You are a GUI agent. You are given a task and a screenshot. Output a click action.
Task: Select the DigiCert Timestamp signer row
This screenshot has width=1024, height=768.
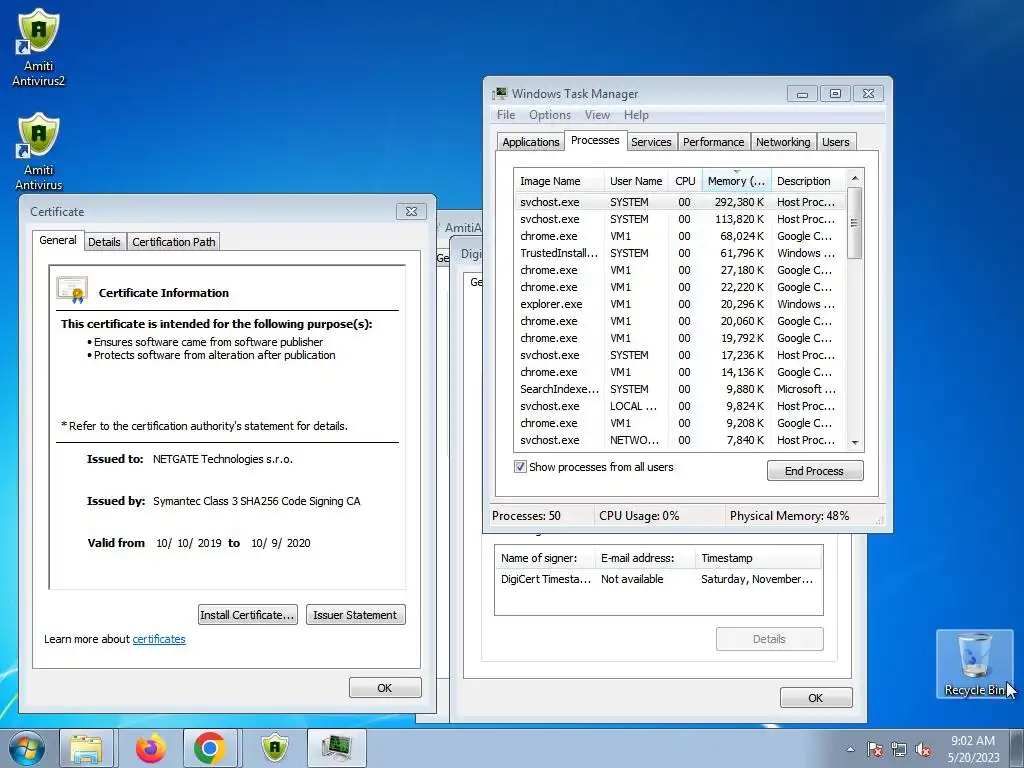658,579
